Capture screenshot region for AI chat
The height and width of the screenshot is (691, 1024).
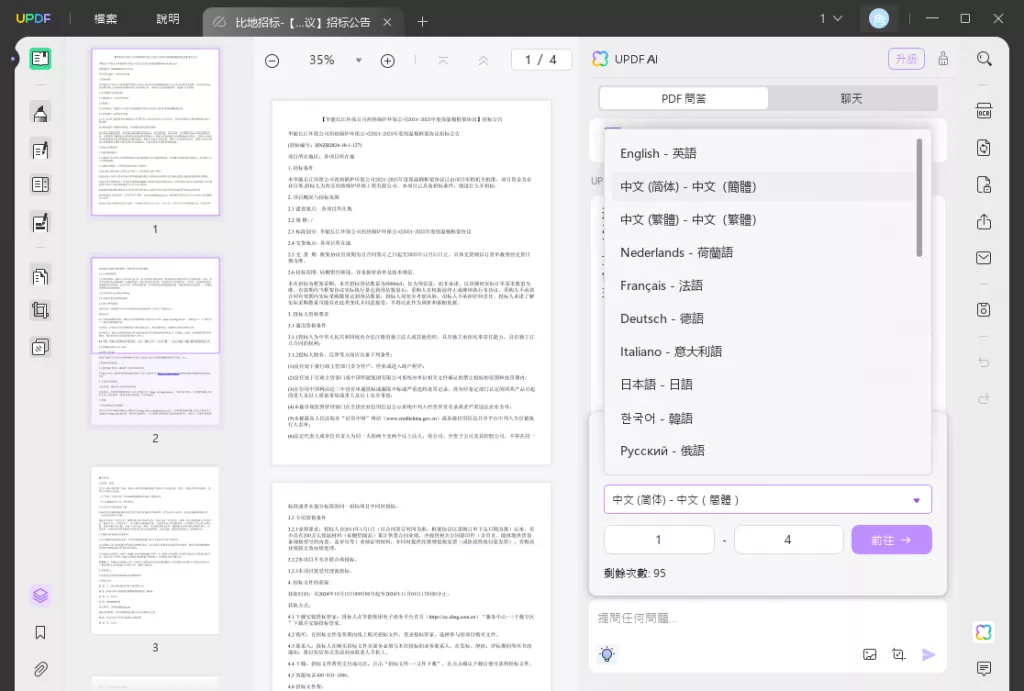(x=899, y=654)
